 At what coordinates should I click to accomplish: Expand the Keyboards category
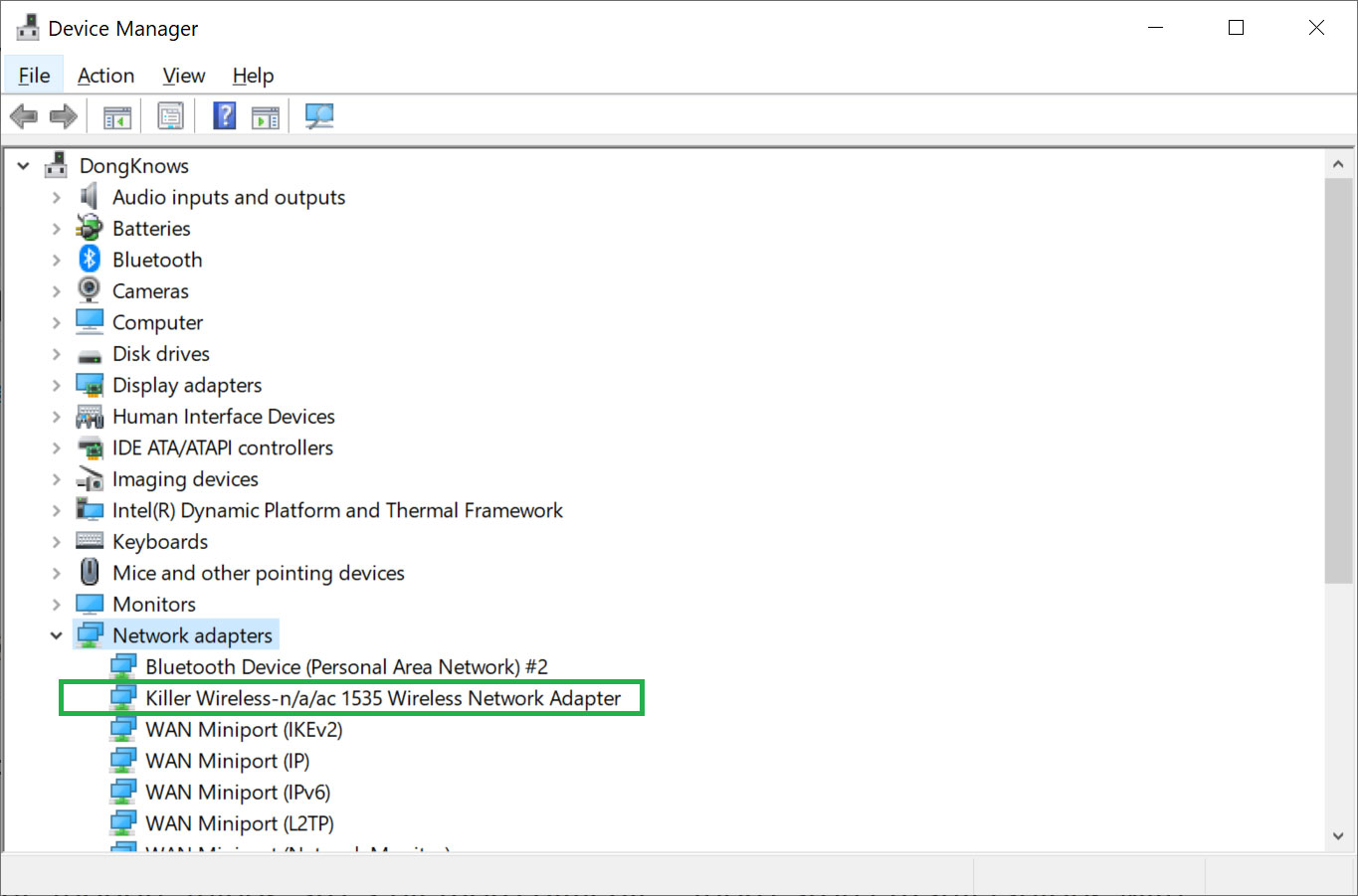57,542
